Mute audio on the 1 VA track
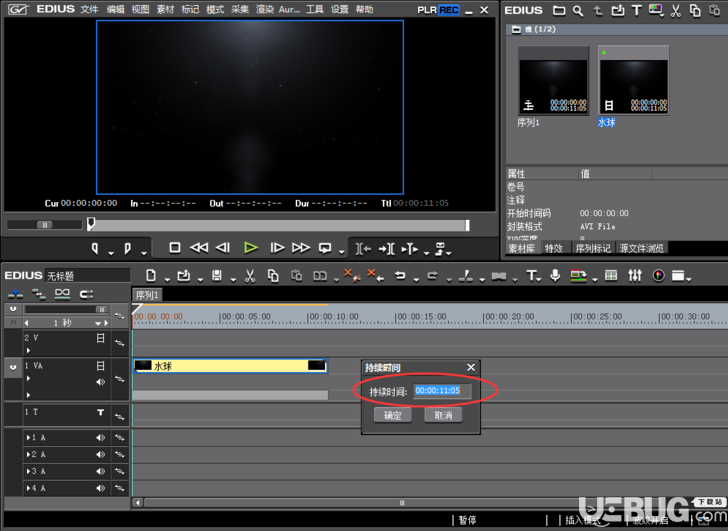Image resolution: width=728 pixels, height=531 pixels. (x=100, y=382)
